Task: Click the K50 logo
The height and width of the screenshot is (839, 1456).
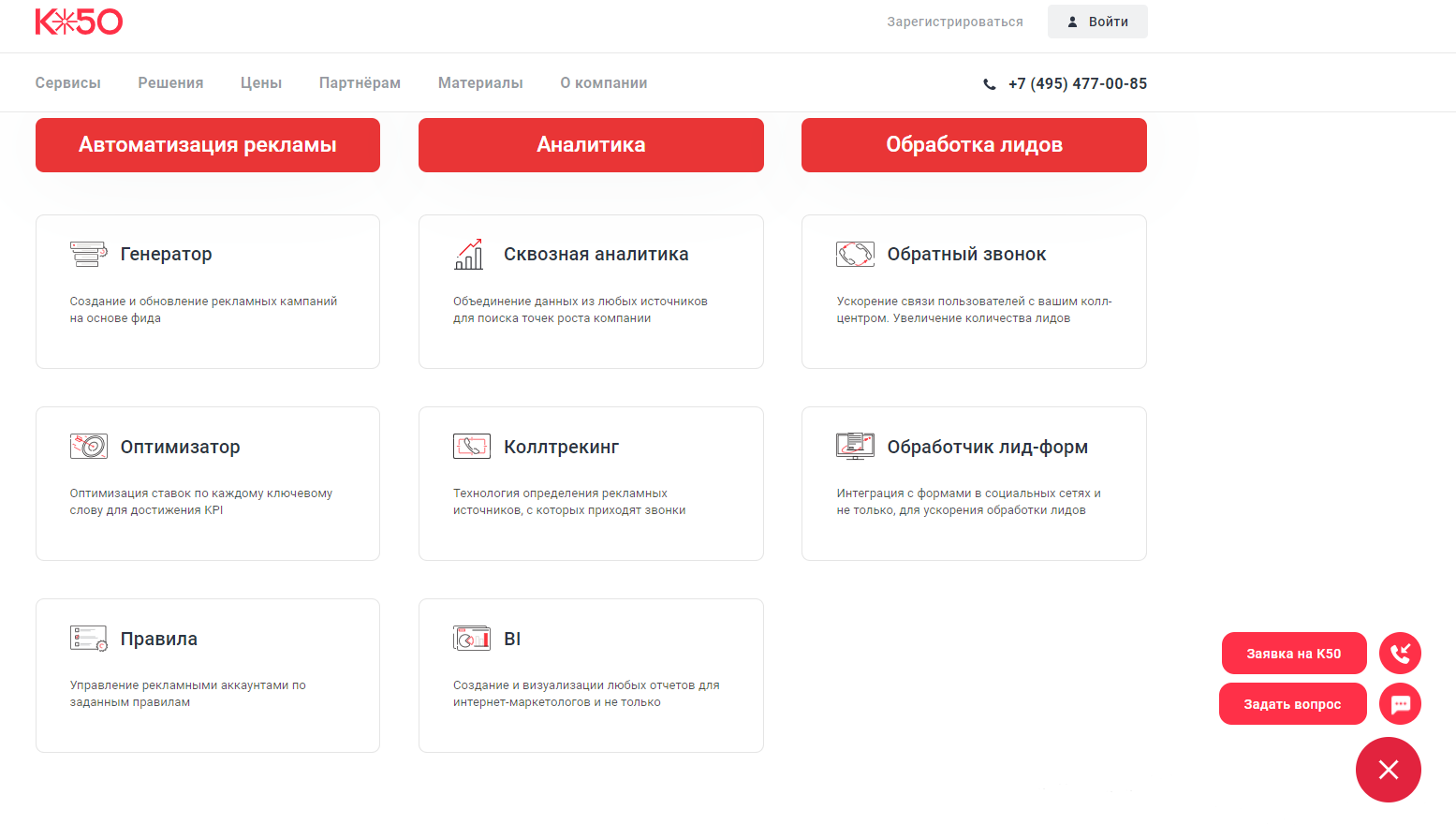Action: (x=79, y=22)
